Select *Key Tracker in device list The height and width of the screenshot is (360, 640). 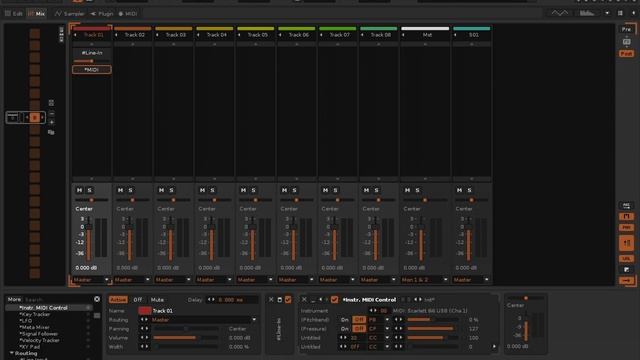pos(35,315)
